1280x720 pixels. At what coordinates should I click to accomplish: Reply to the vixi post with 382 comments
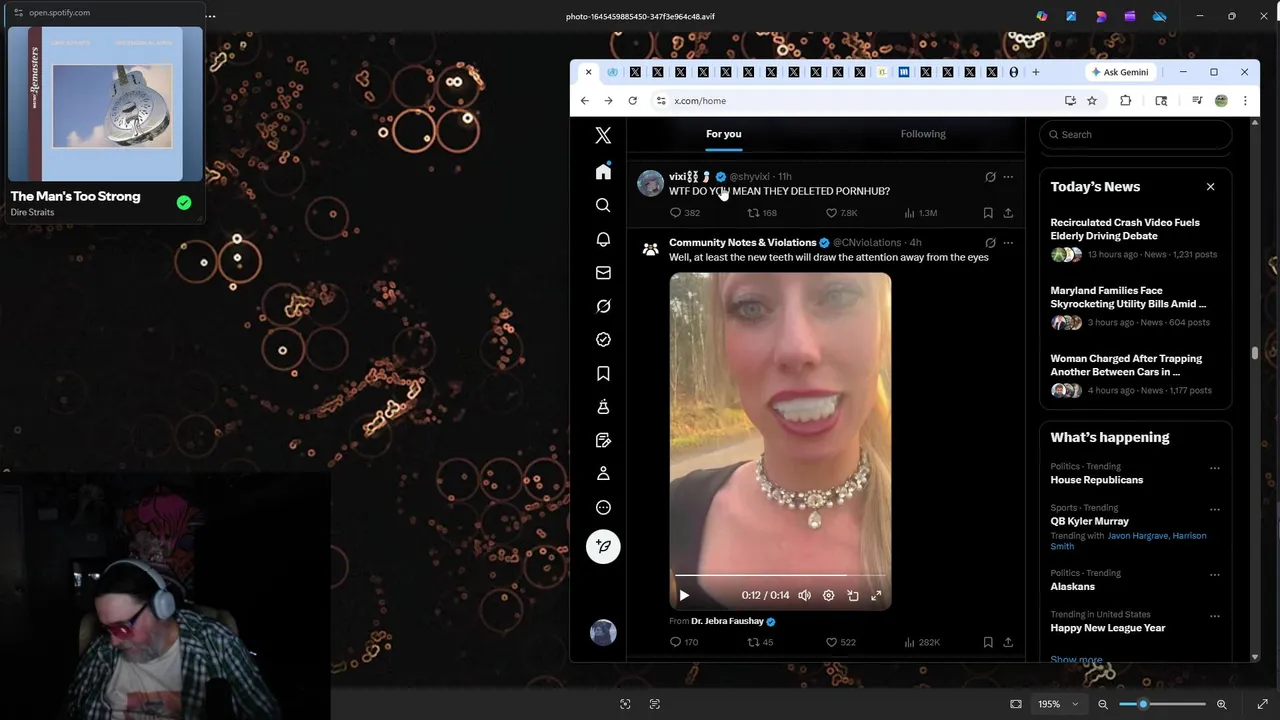tap(685, 212)
